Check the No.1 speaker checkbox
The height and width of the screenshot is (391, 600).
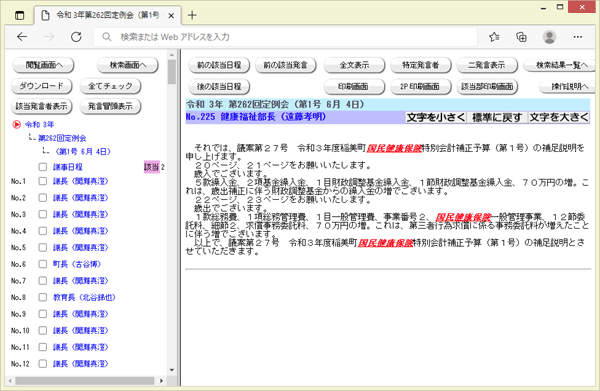[x=43, y=181]
